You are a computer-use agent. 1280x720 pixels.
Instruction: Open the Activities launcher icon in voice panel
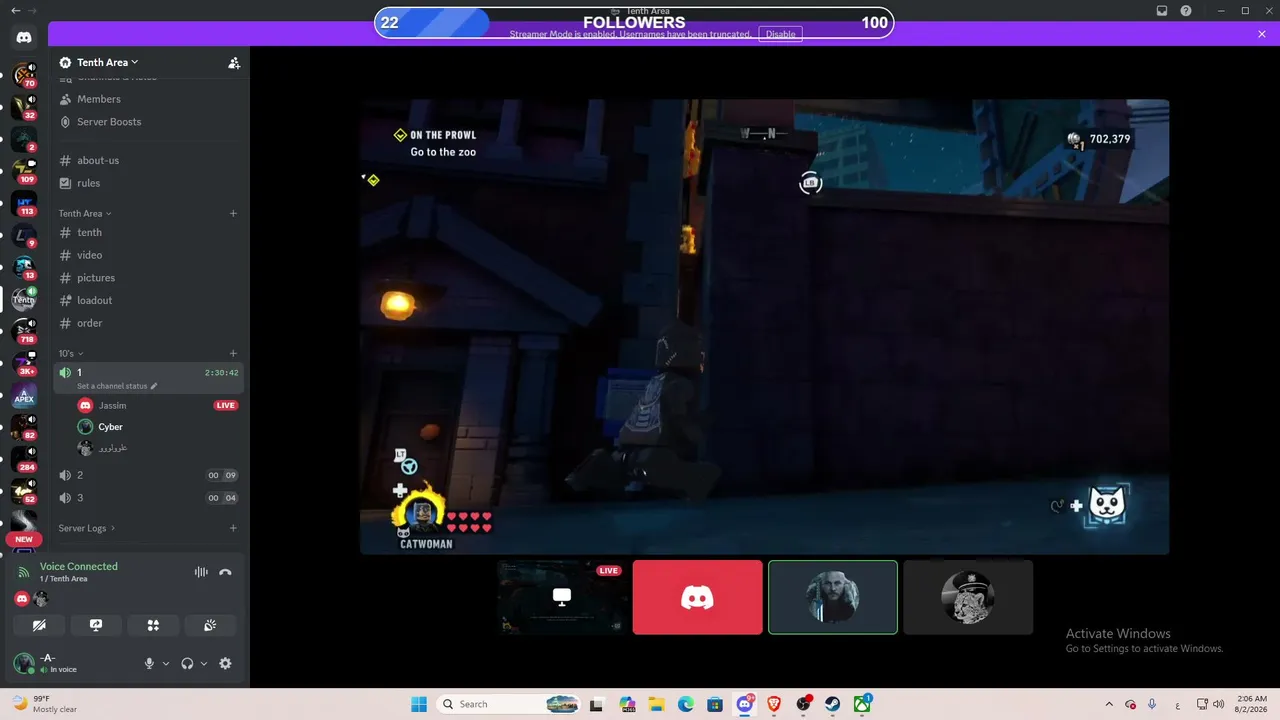(x=153, y=625)
